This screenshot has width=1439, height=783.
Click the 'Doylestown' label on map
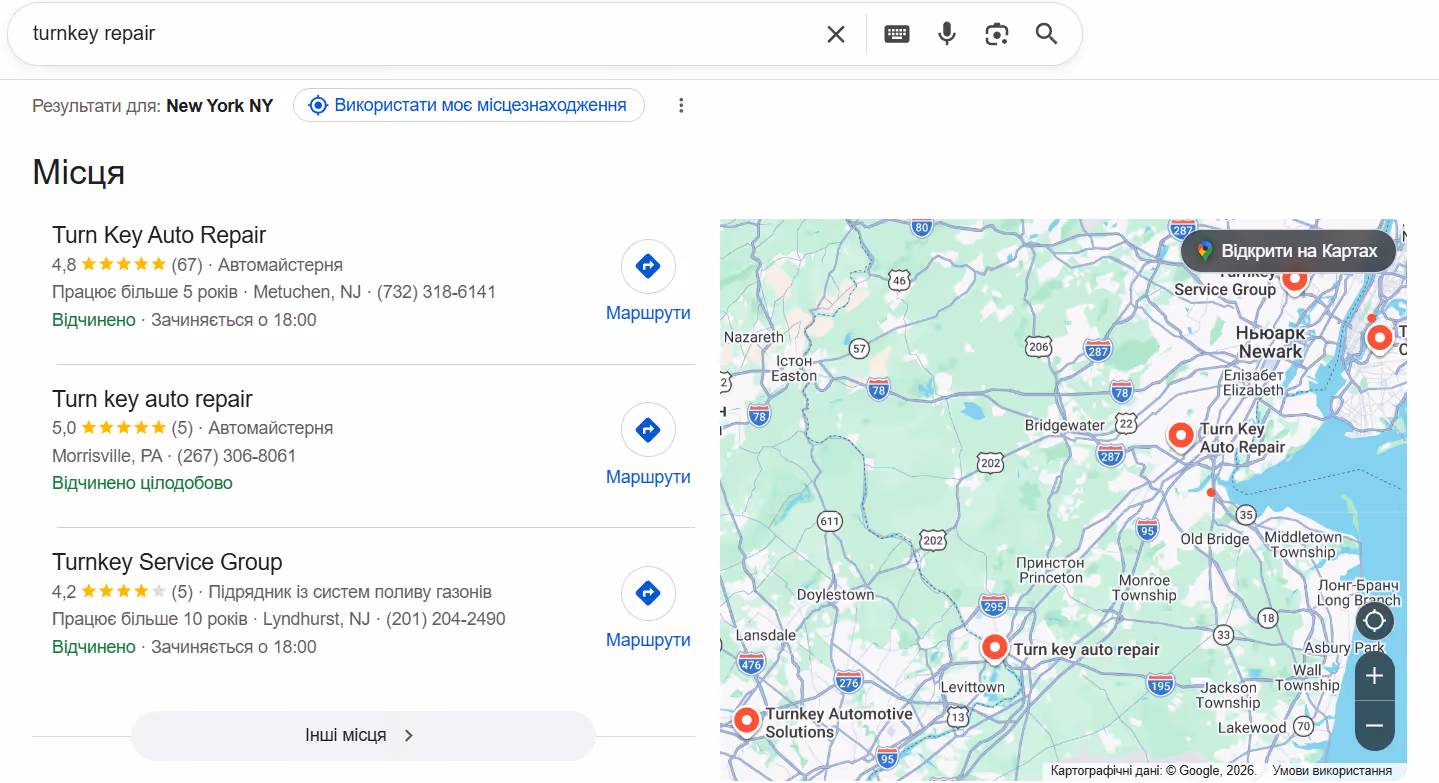tap(835, 594)
